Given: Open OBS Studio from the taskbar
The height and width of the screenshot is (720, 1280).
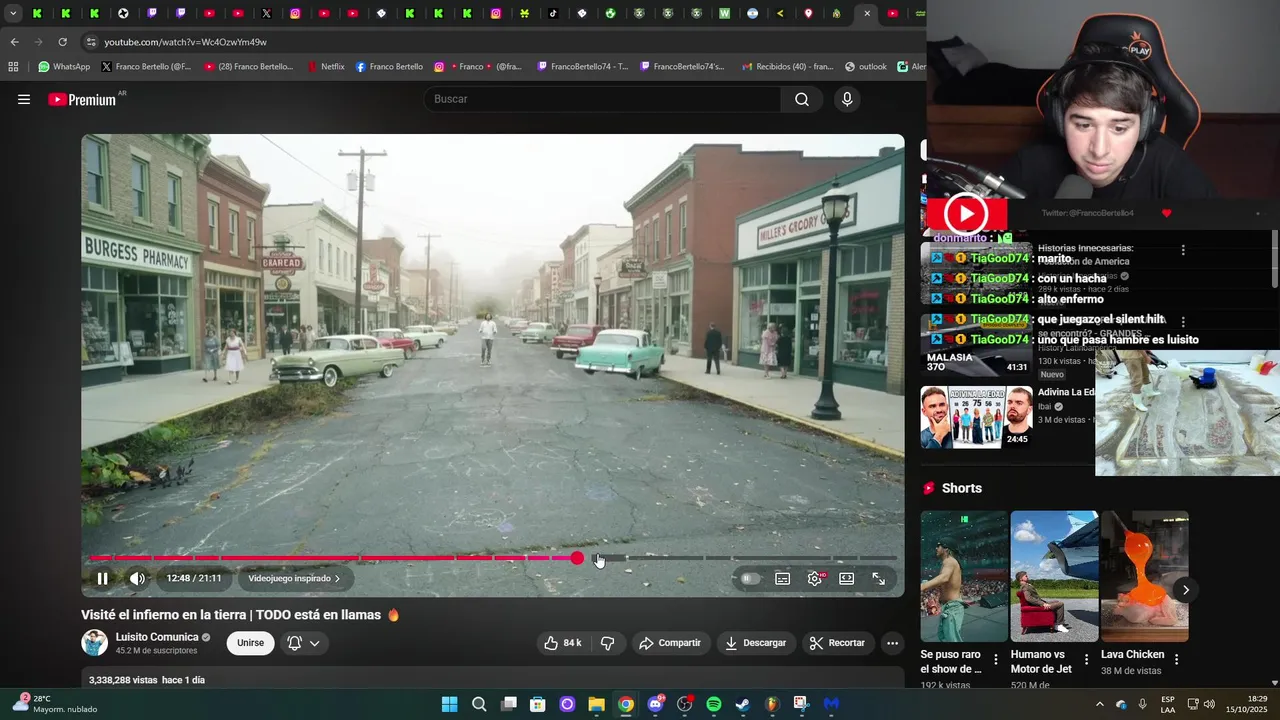Looking at the screenshot, I should click(x=684, y=704).
